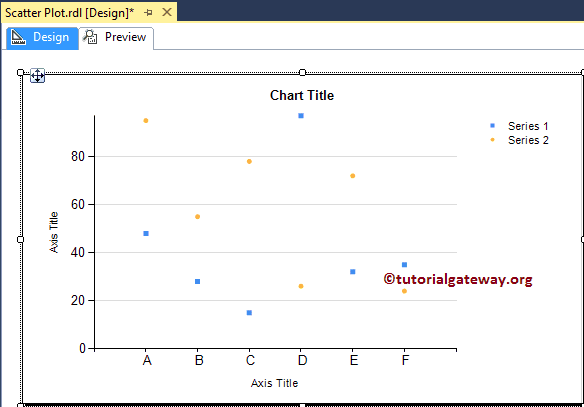Viewport: 584px width, 407px height.
Task: Pin the Scatter Plot.rdl tab
Action: coord(148,13)
